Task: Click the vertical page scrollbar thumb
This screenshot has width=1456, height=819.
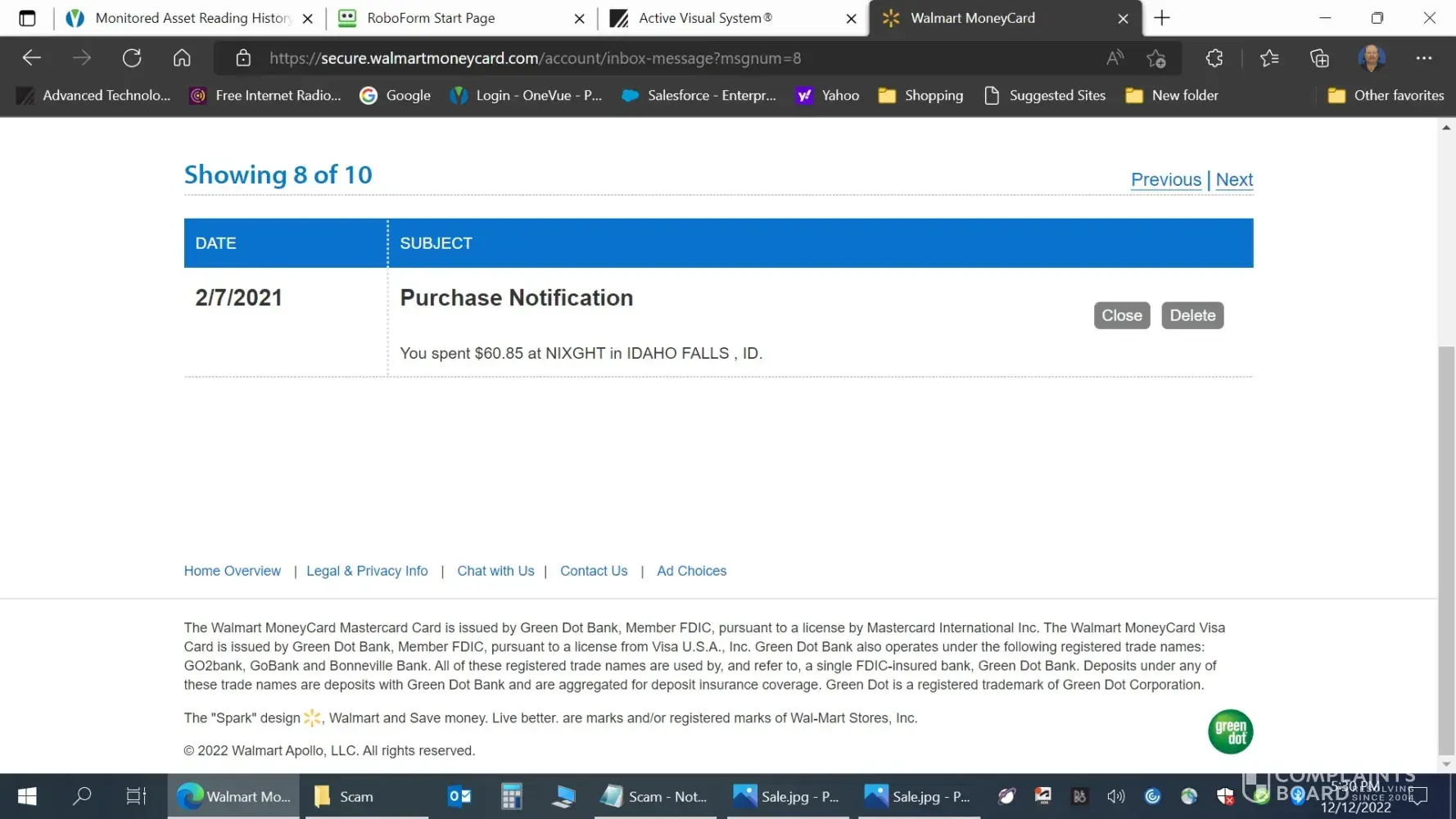Action: coord(1446,550)
